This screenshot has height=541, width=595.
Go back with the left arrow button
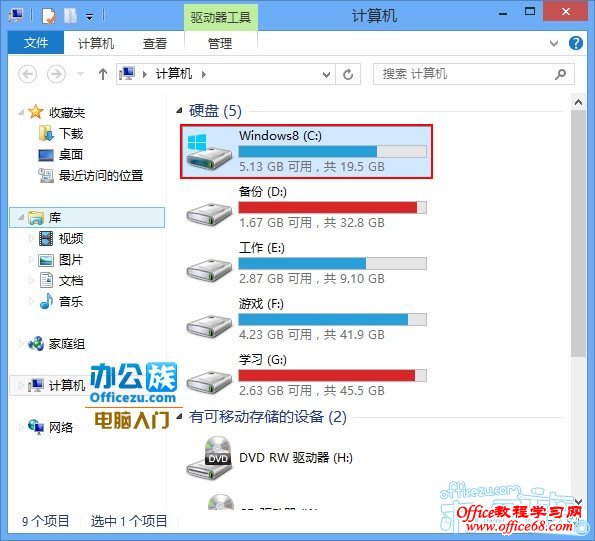[28, 74]
